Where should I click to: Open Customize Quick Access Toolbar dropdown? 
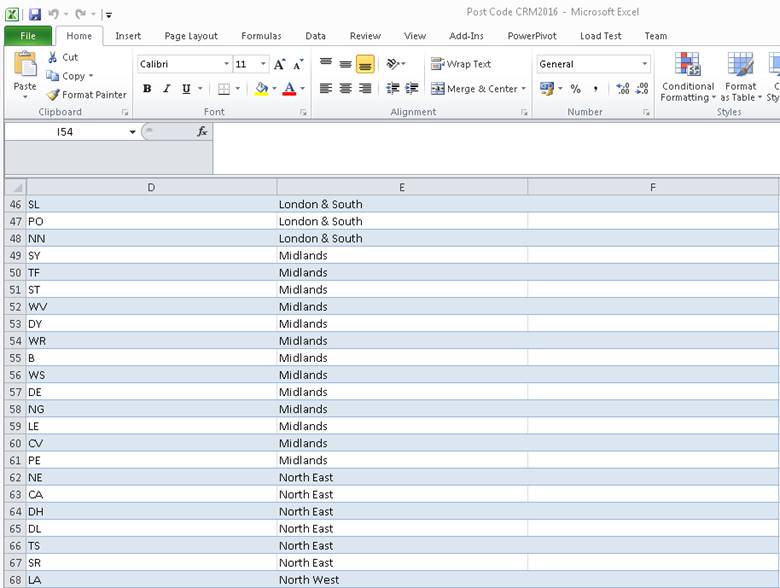108,15
